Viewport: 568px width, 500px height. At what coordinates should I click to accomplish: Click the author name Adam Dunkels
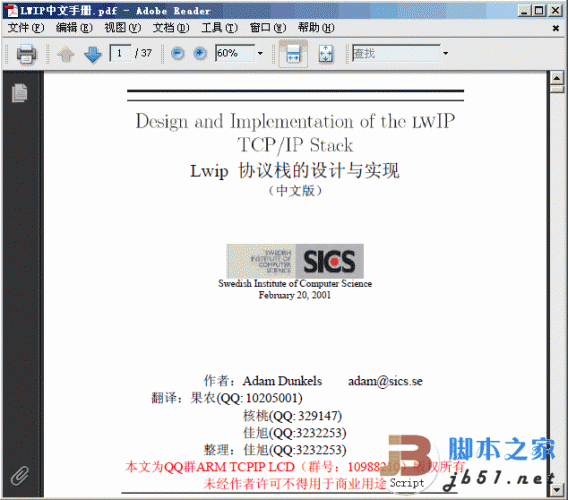[282, 381]
